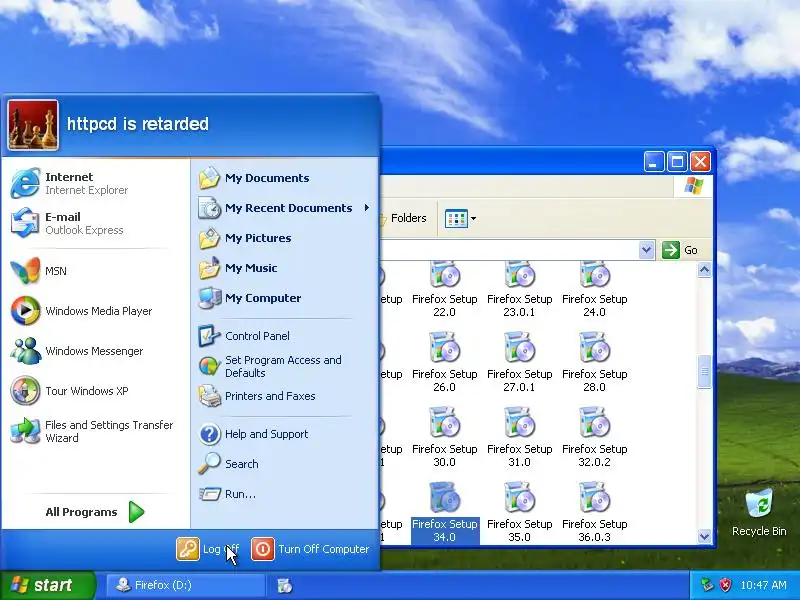Click scrollbar up arrow in Explorer window
The image size is (800, 600).
click(x=704, y=270)
